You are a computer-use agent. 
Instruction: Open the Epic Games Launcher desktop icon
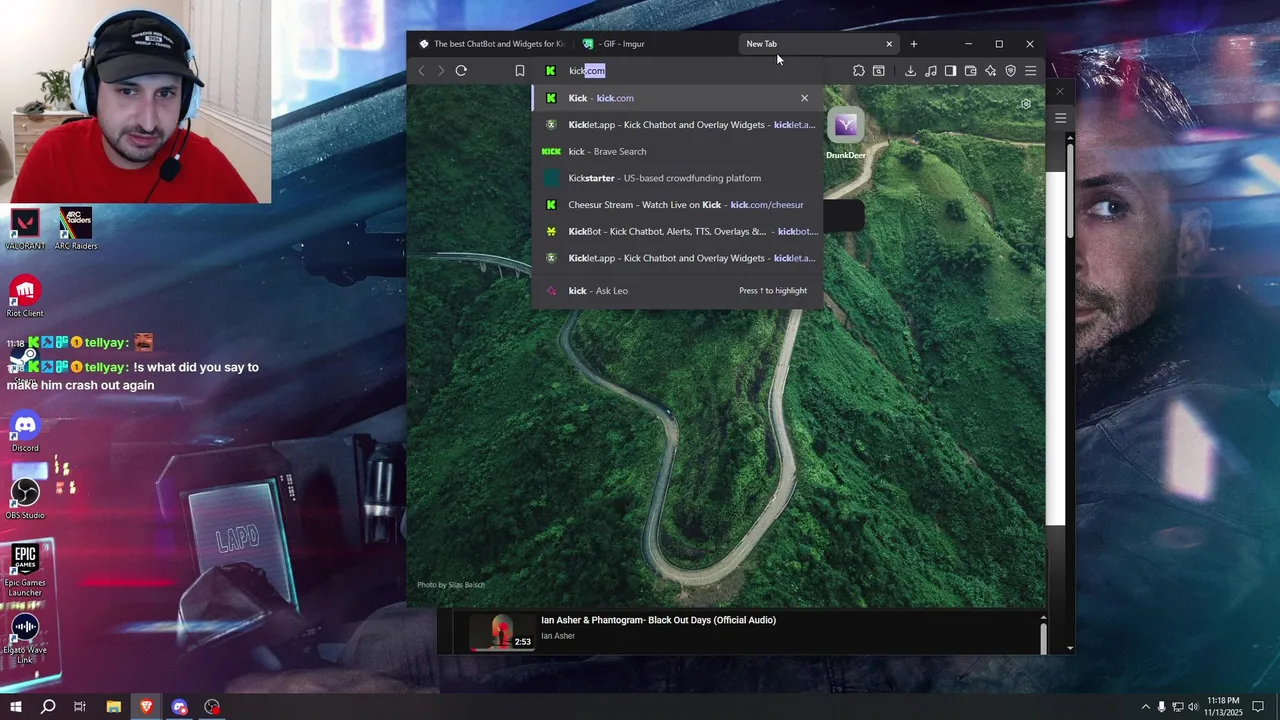25,571
